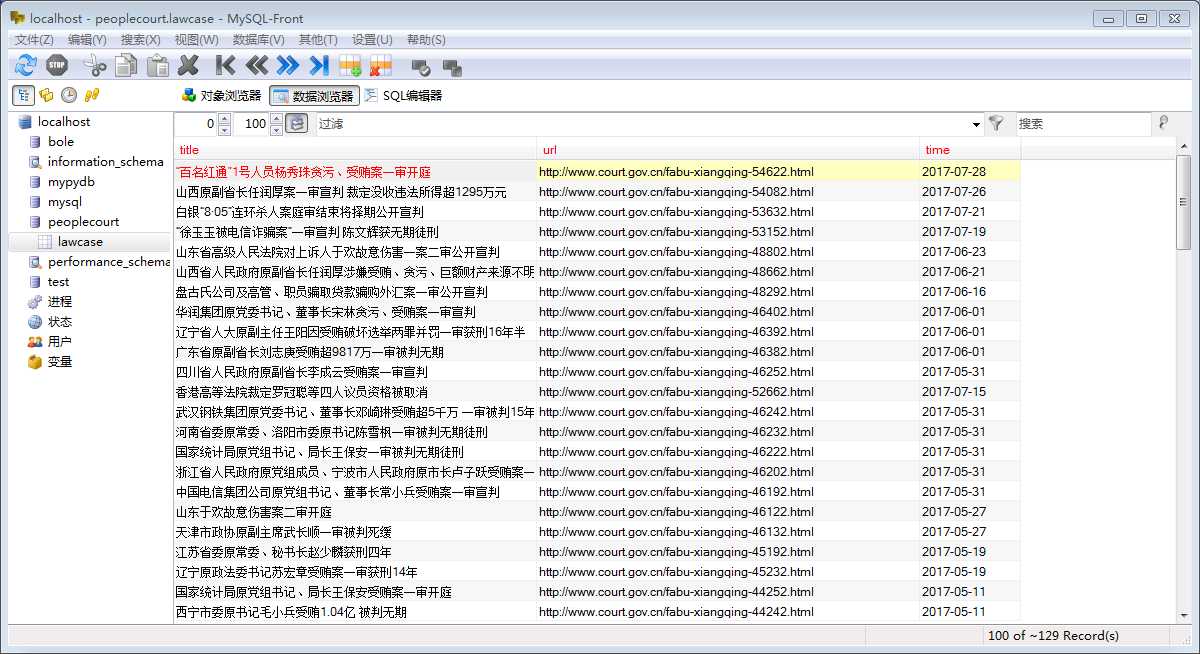Toggle the navigator tree view icon
This screenshot has height=654, width=1200.
point(21,95)
